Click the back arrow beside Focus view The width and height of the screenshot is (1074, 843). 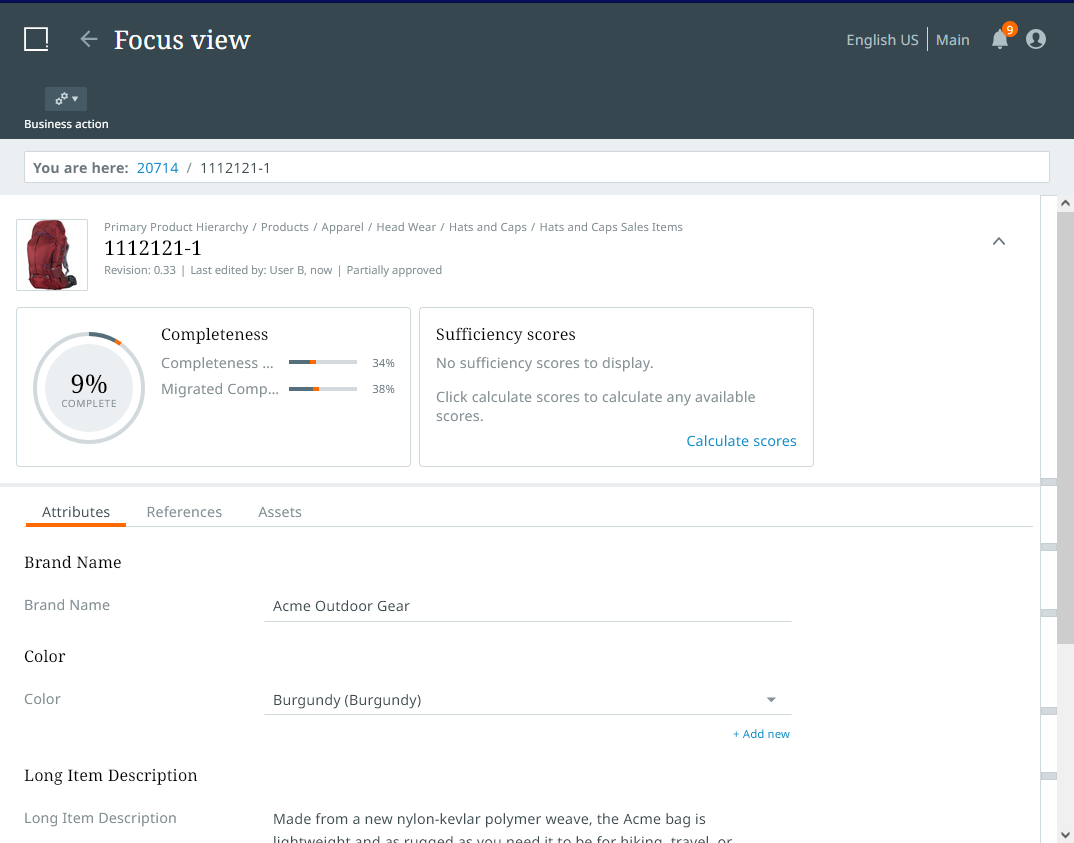[x=89, y=39]
